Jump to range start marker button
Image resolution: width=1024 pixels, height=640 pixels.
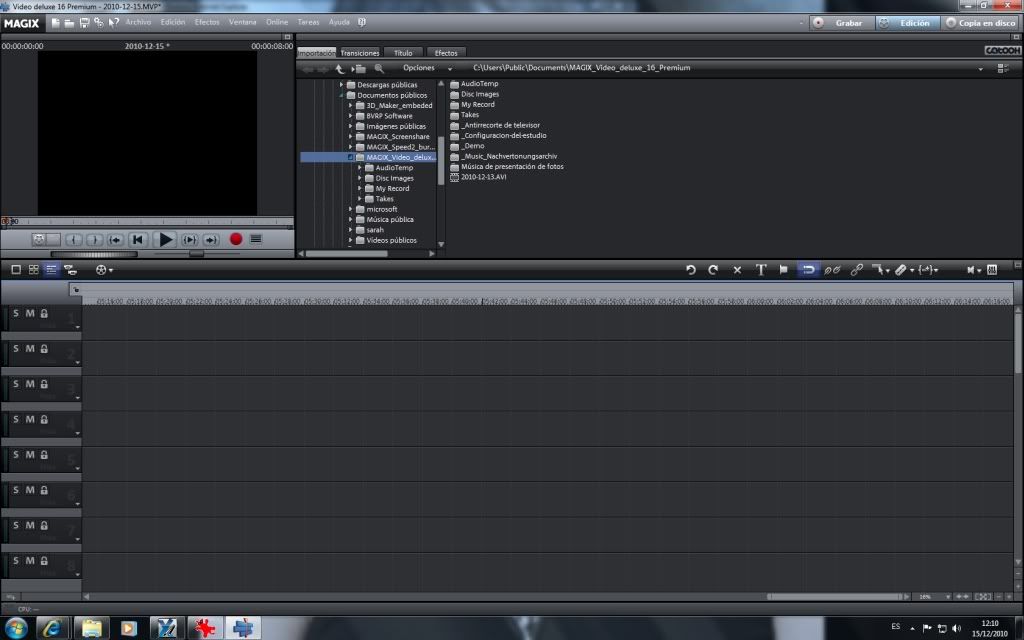pos(115,240)
